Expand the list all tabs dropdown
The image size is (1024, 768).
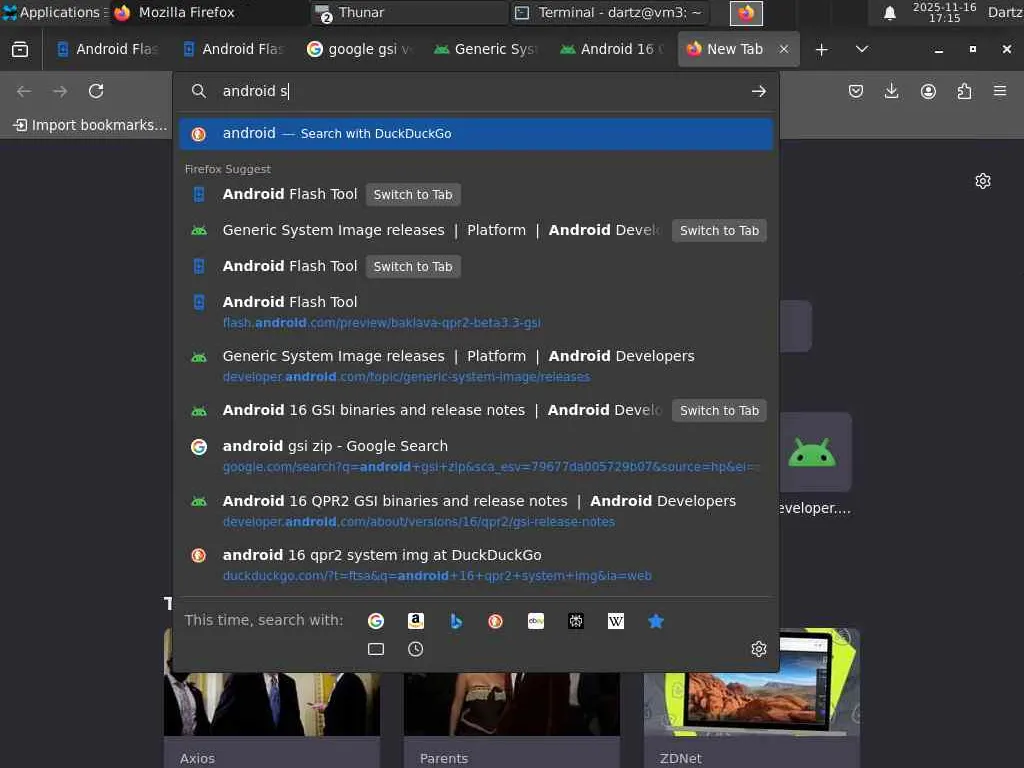[862, 49]
